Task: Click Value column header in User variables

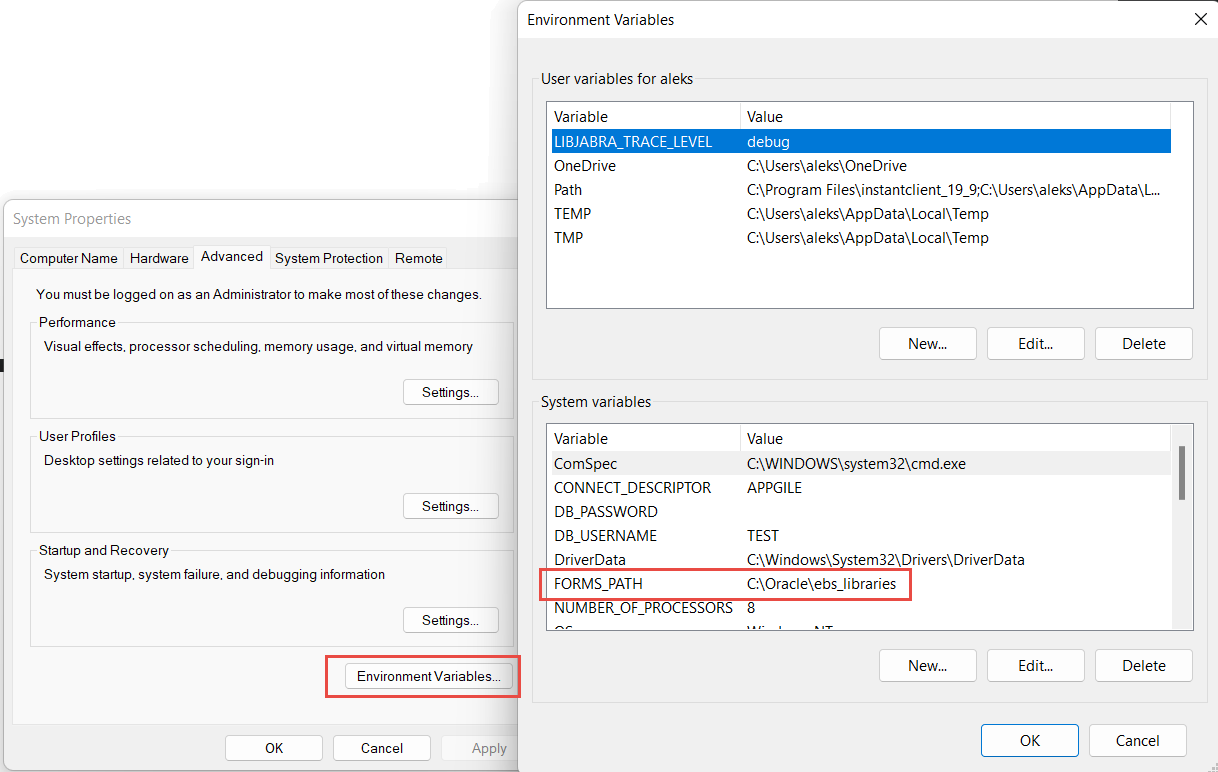Action: (956, 117)
